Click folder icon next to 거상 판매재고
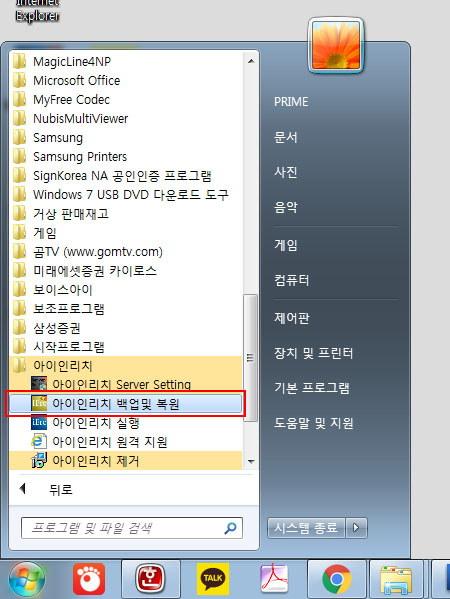The image size is (450, 599). point(19,213)
